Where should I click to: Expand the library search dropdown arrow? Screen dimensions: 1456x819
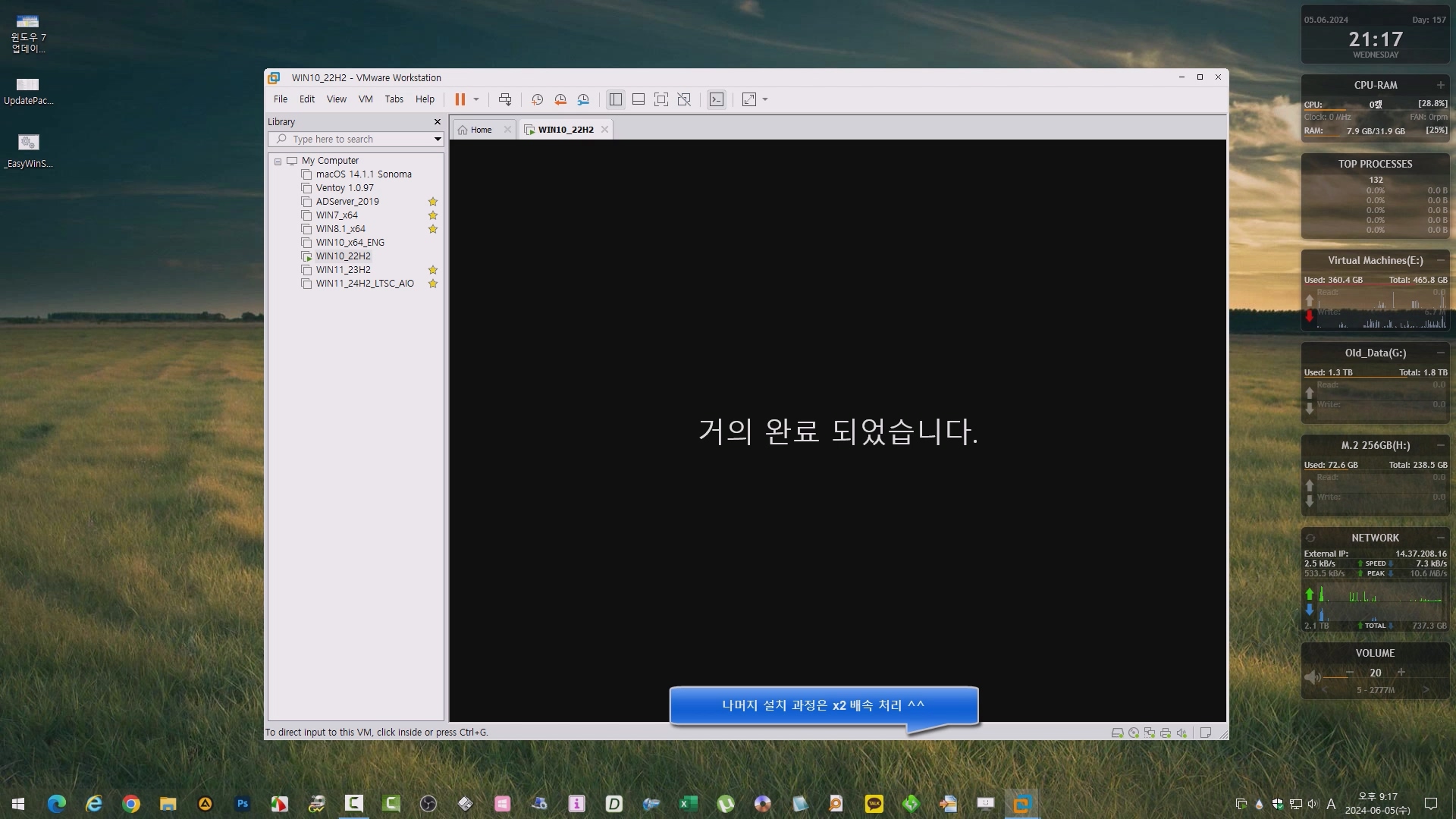pos(438,140)
